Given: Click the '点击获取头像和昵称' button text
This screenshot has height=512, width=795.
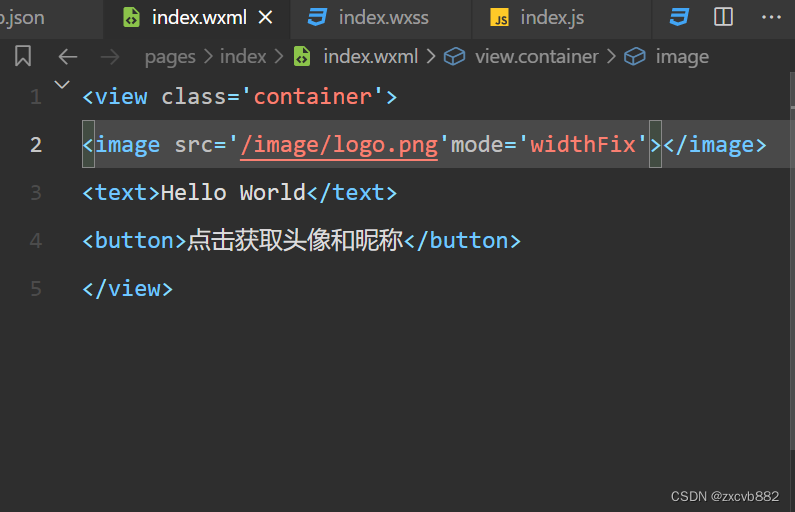Looking at the screenshot, I should 295,240.
